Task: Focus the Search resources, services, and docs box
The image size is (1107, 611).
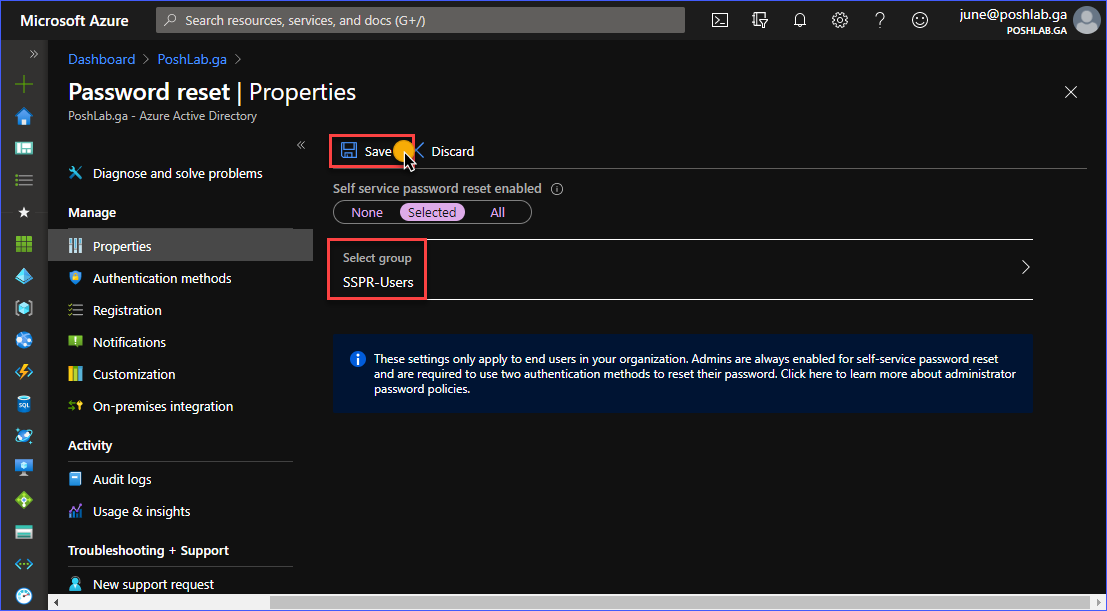Action: tap(420, 20)
